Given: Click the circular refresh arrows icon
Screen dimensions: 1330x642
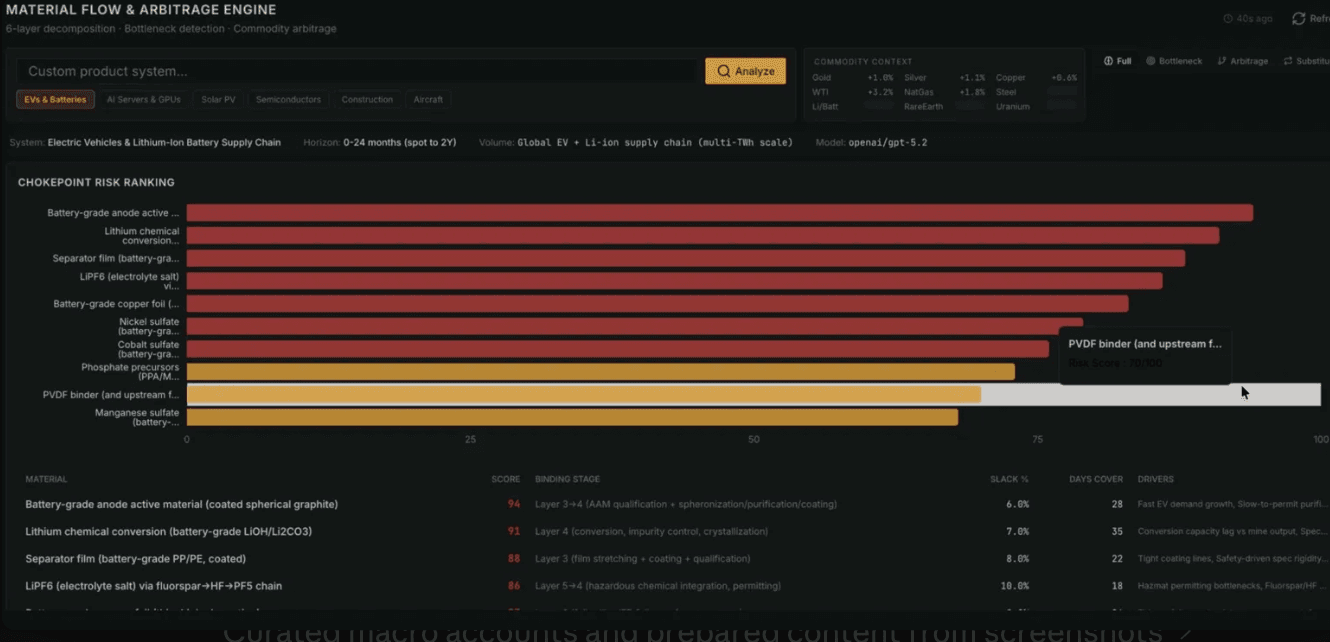Looking at the screenshot, I should tap(1301, 17).
